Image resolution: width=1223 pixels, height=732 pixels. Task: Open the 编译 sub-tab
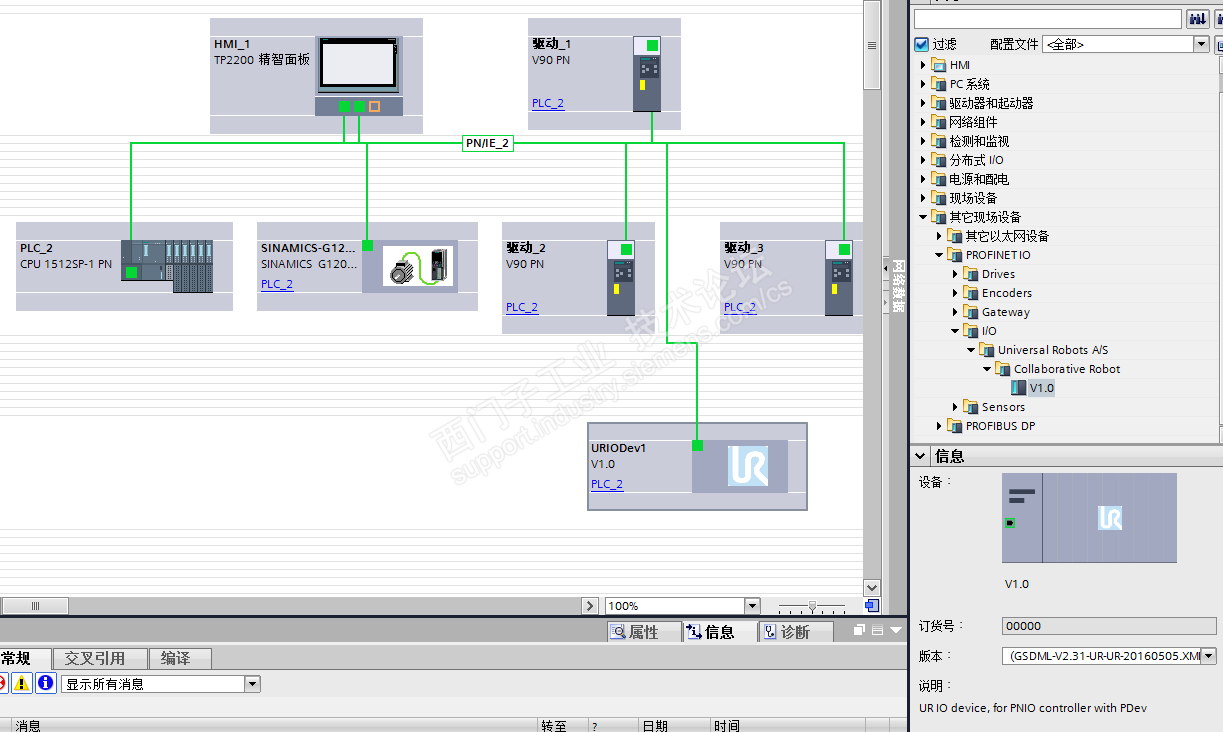point(180,659)
